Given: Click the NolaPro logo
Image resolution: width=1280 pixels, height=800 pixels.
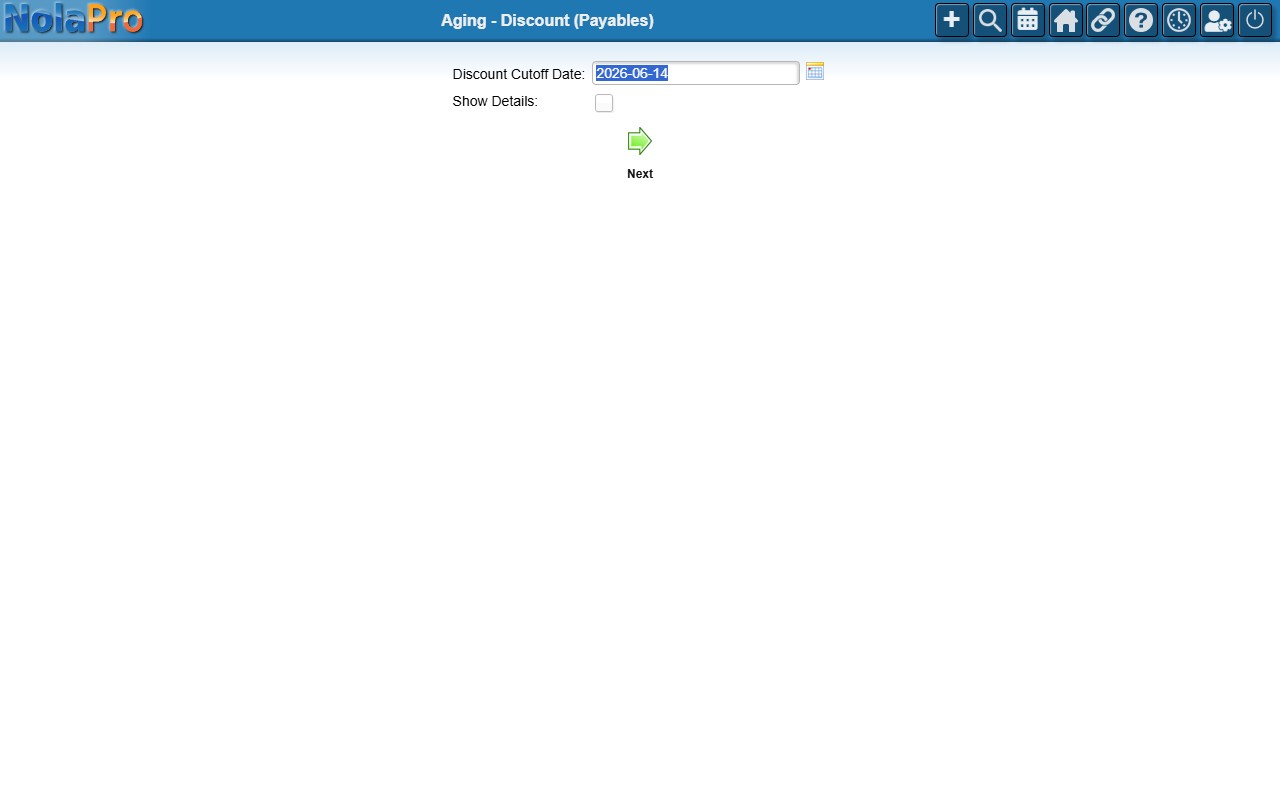Looking at the screenshot, I should point(73,19).
